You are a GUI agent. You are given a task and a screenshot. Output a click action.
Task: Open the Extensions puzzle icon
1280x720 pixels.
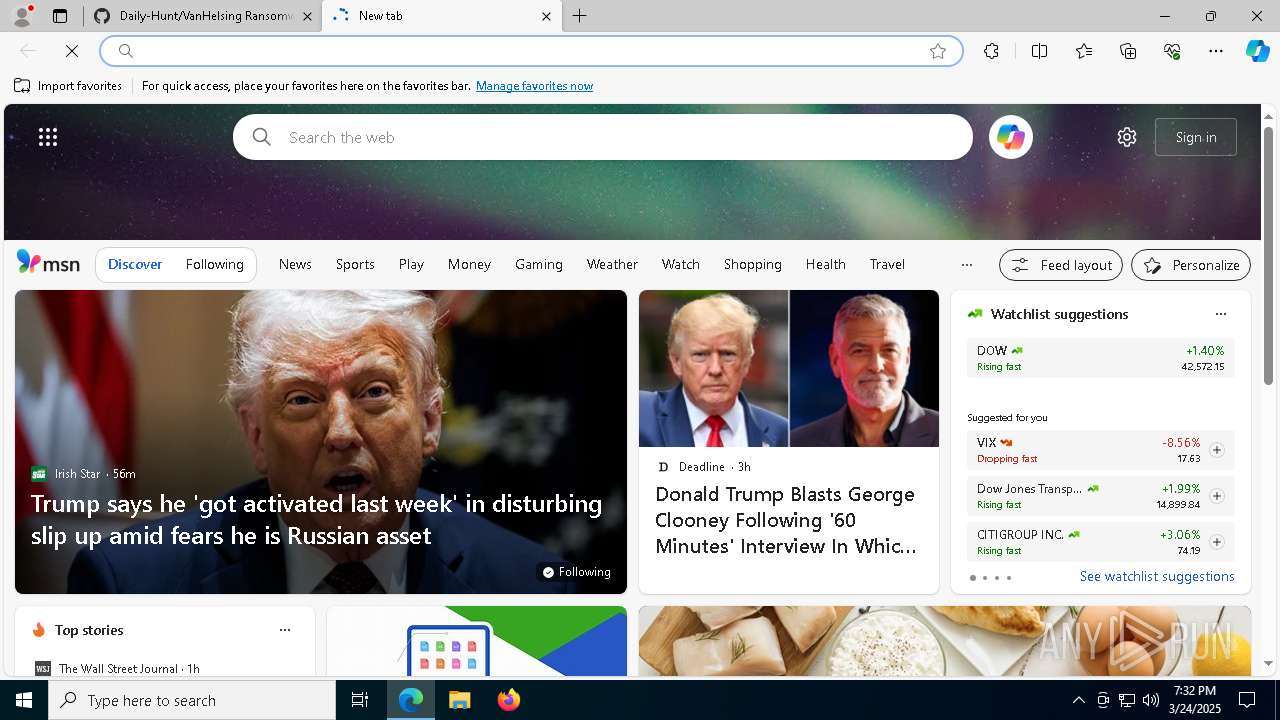tap(991, 51)
